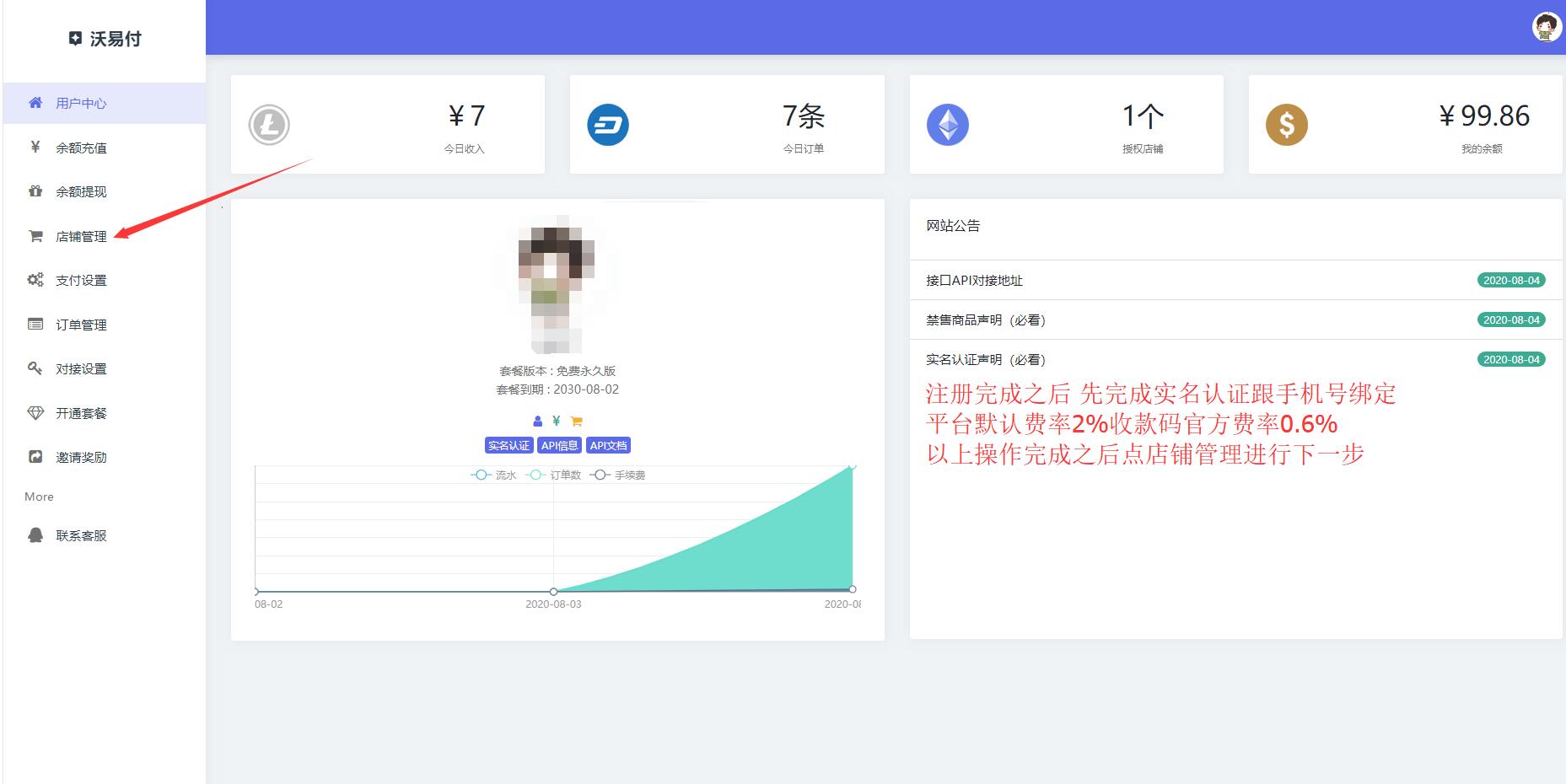Open the 接口API对接地址 announcement
Screen dimensions: 1566x784
[974, 281]
